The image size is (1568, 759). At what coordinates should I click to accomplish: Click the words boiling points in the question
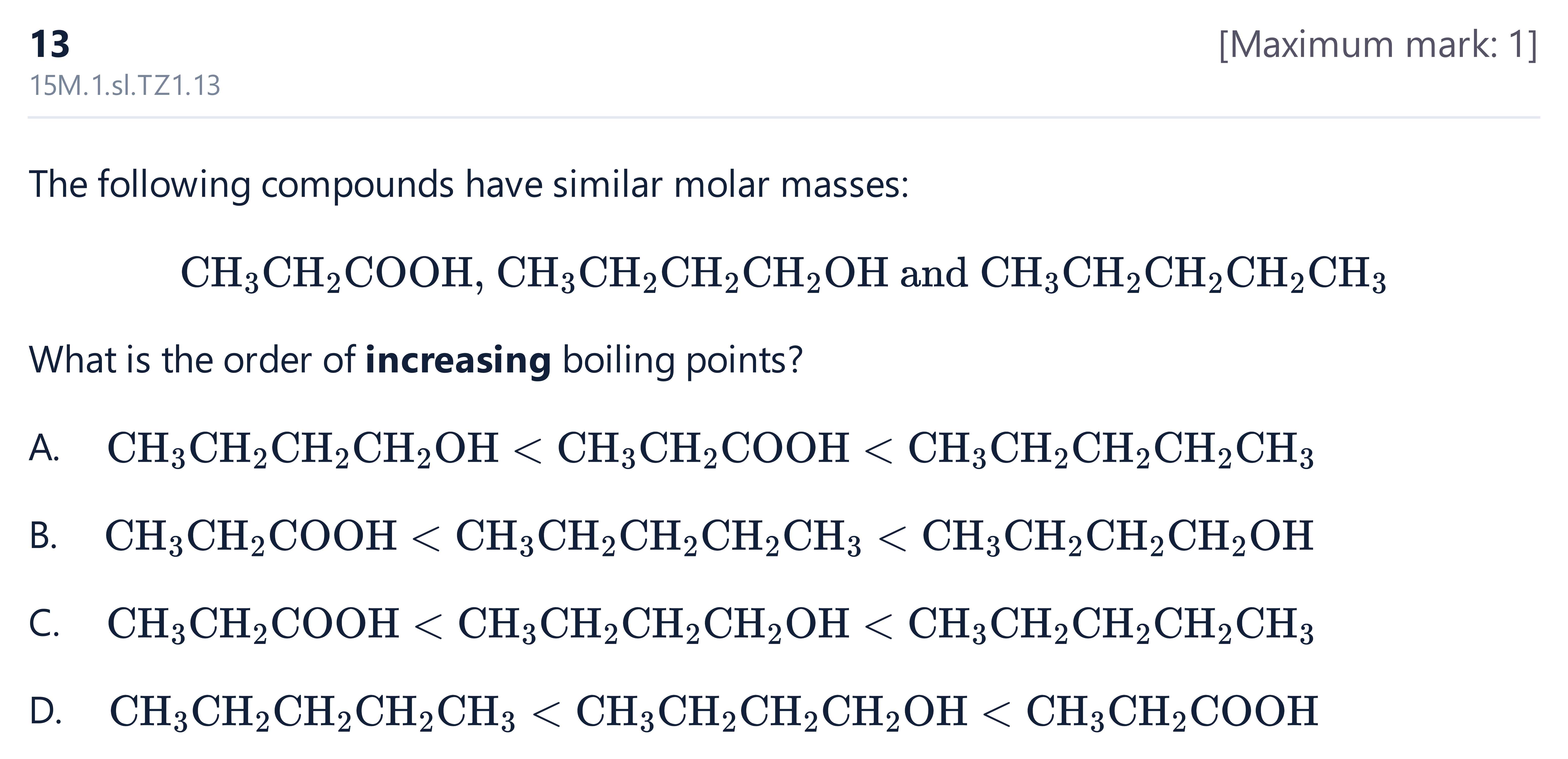[683, 361]
